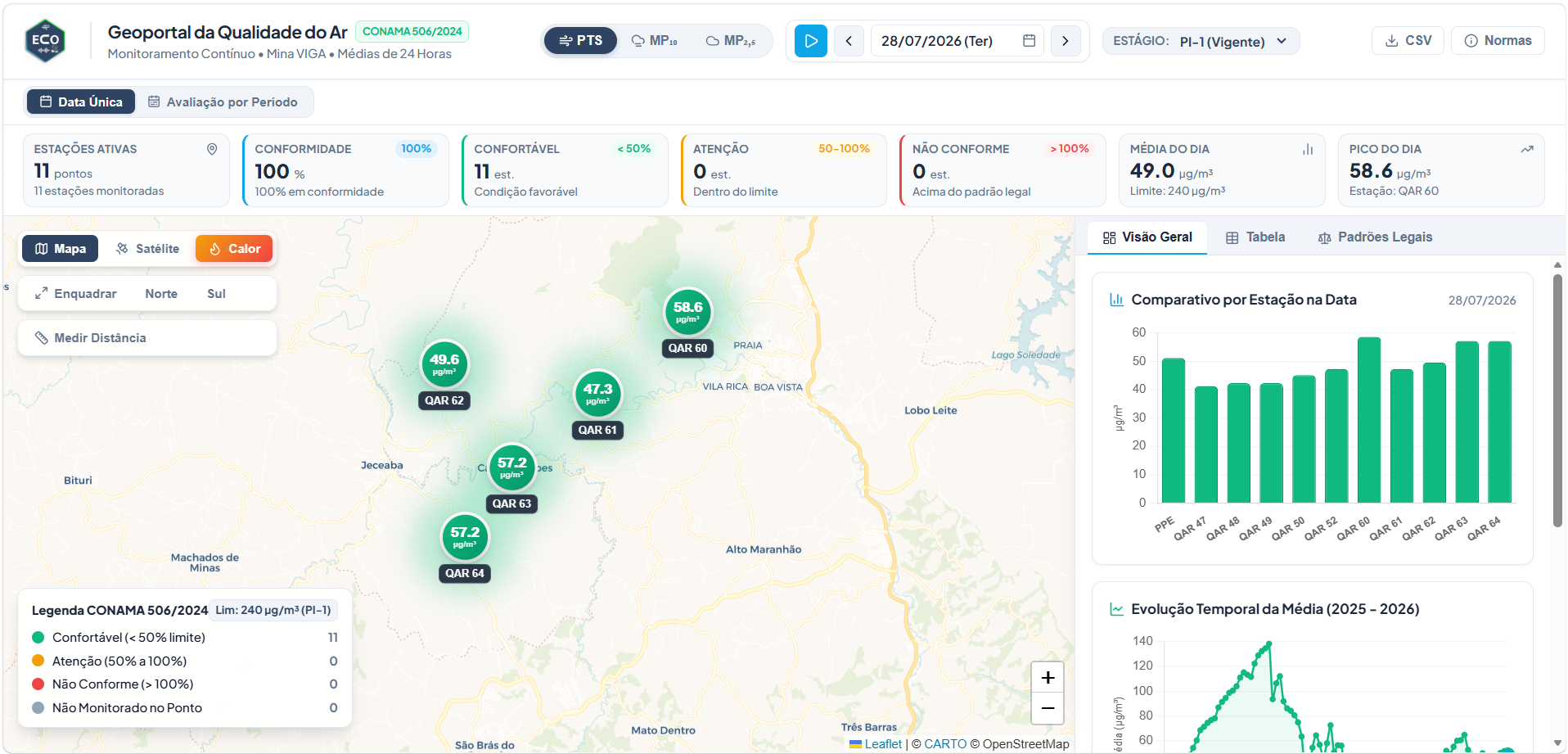Open the Normas info button
The height and width of the screenshot is (754, 1568).
[x=1498, y=41]
